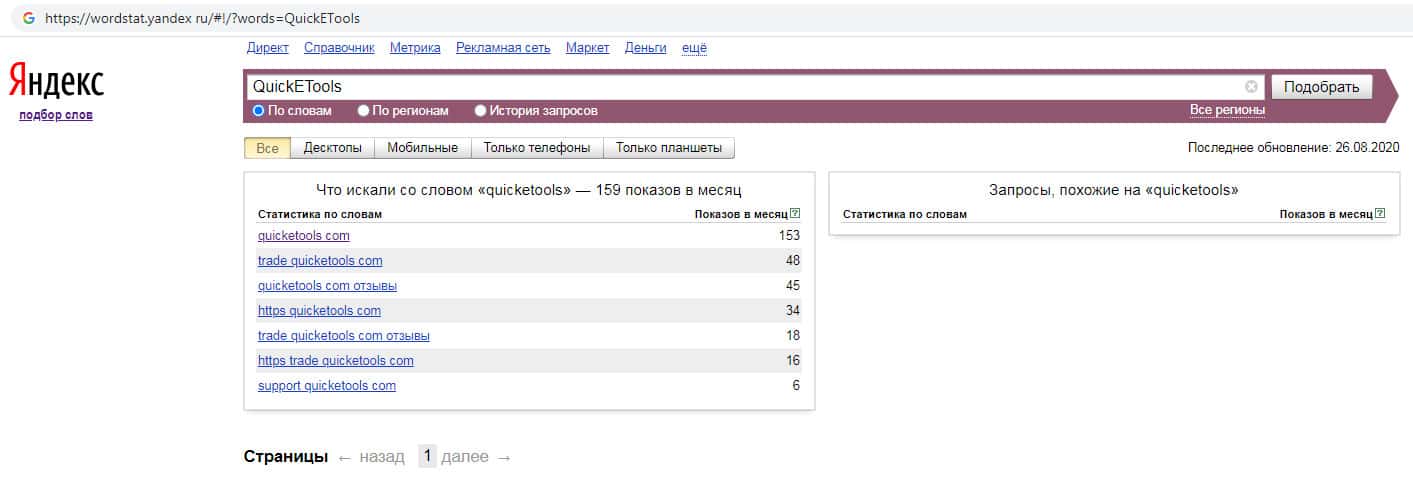Expand the "ещё" services menu
This screenshot has height=488, width=1413.
click(694, 48)
